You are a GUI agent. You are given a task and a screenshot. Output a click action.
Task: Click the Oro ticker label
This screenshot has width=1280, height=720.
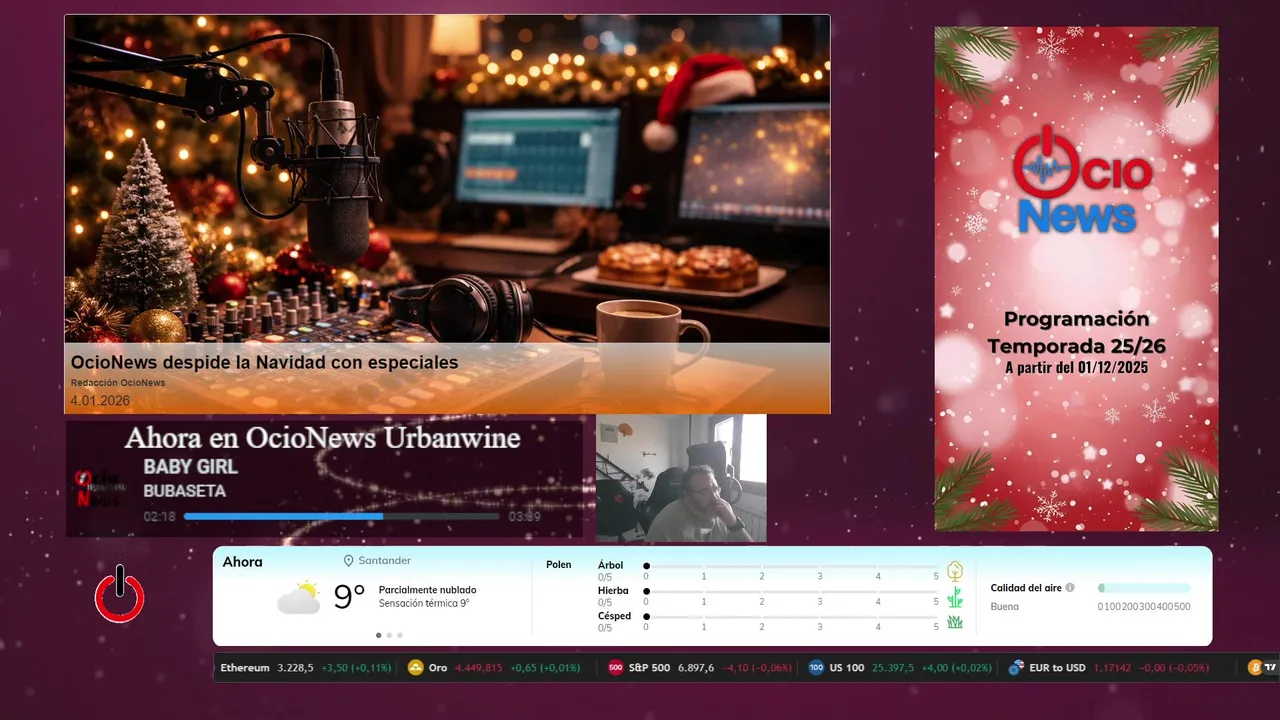point(438,667)
